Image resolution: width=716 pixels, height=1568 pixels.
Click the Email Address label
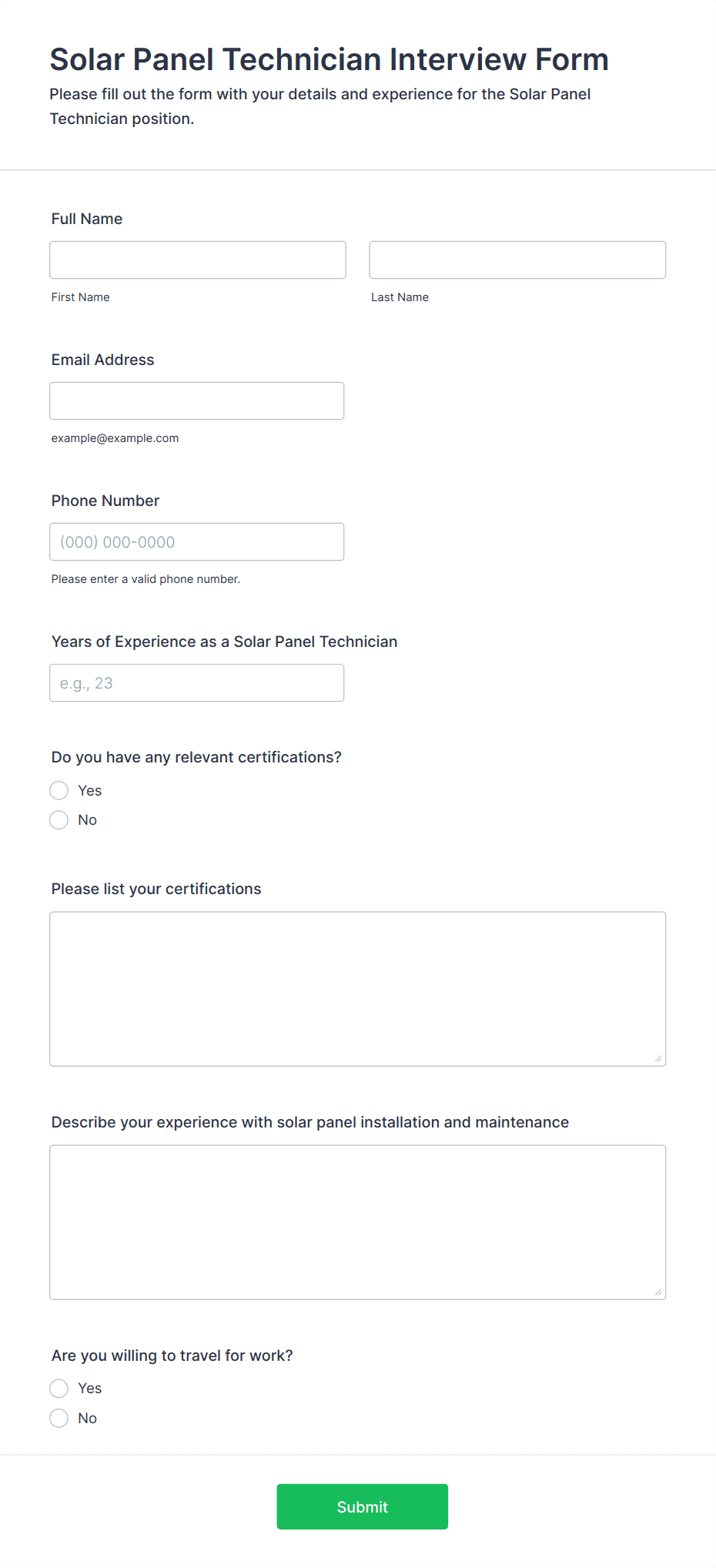(103, 360)
